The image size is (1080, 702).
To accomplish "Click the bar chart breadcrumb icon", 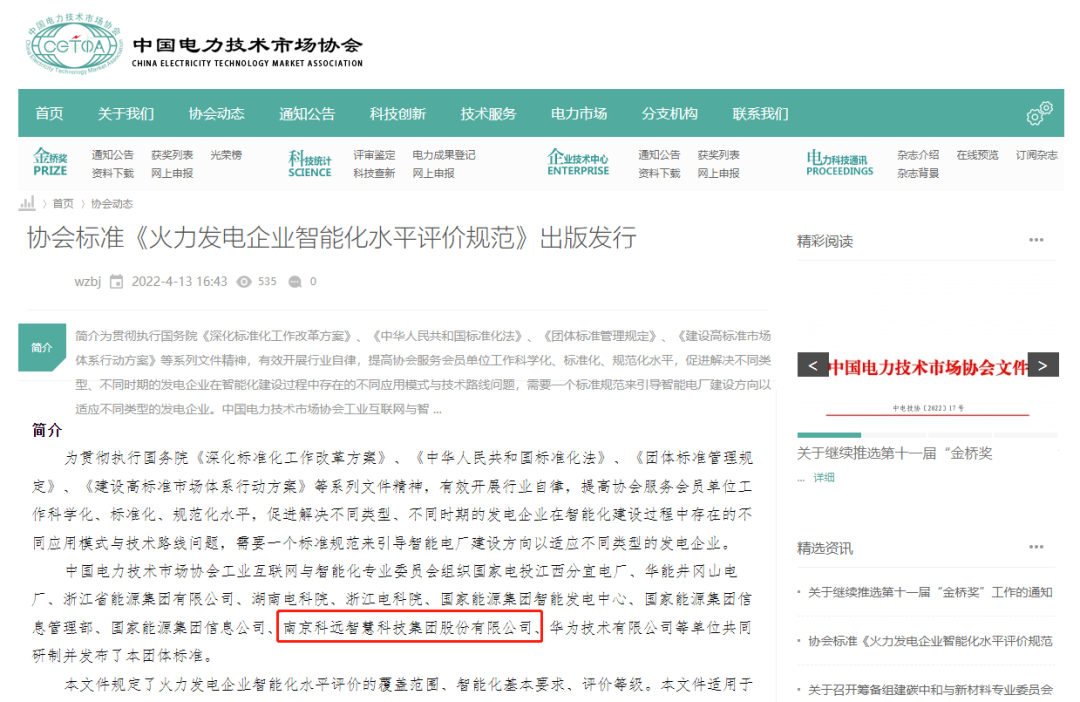I will click(x=28, y=203).
